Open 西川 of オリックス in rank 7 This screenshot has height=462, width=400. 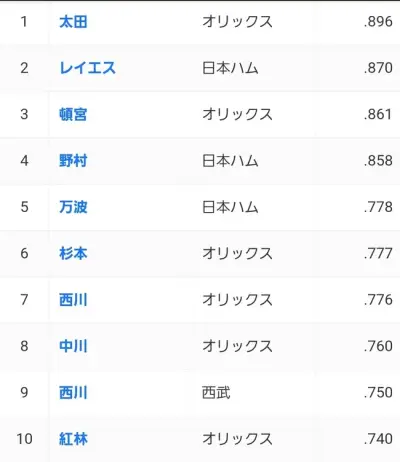click(73, 300)
